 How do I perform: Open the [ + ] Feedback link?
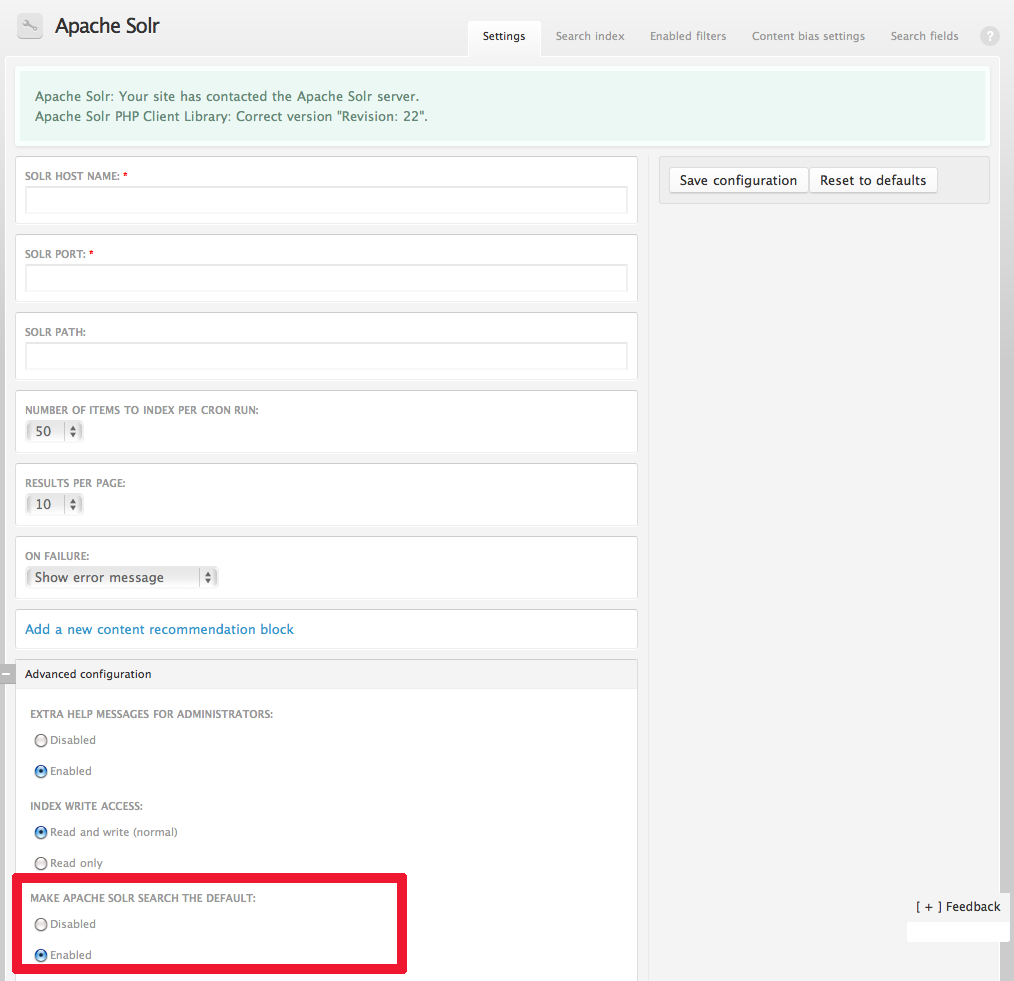[x=958, y=907]
